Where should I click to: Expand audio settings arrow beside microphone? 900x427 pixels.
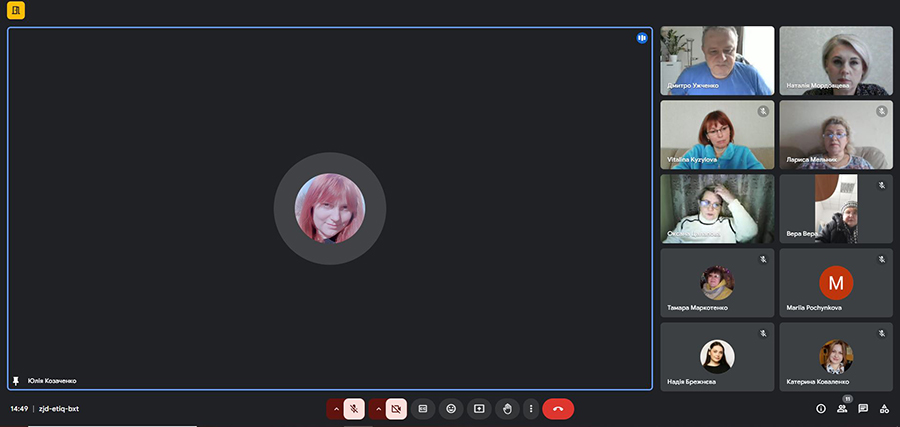coord(335,408)
